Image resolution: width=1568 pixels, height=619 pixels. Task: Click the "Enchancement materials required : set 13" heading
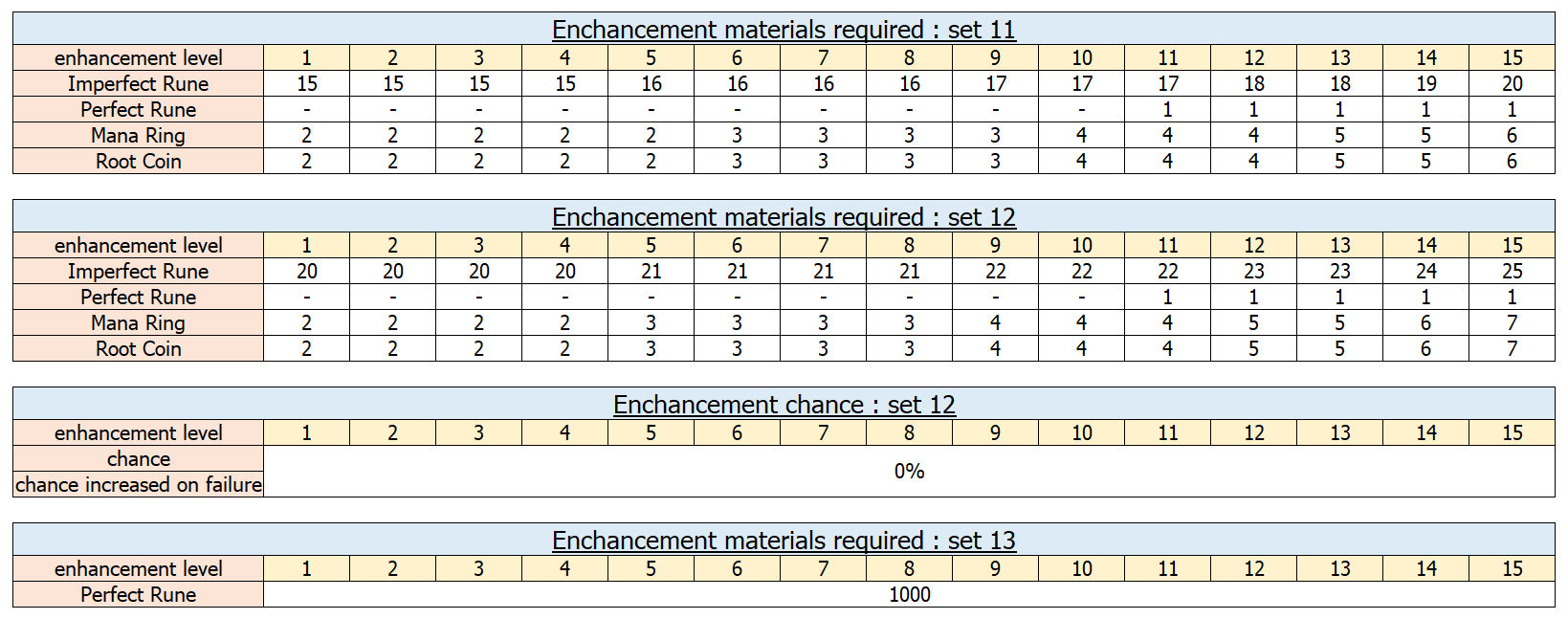(x=784, y=541)
